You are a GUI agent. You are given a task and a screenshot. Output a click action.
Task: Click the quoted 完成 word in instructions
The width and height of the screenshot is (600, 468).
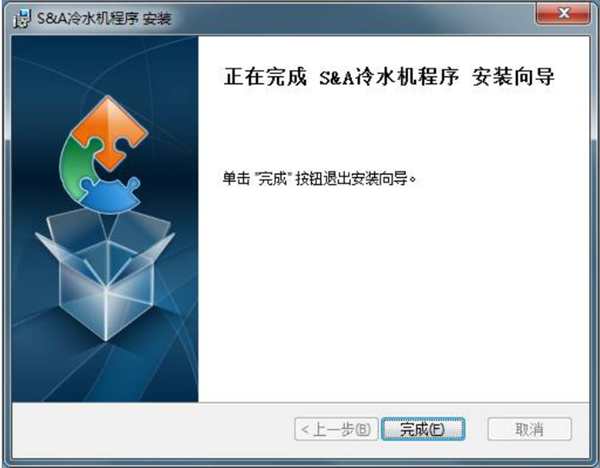(x=272, y=178)
